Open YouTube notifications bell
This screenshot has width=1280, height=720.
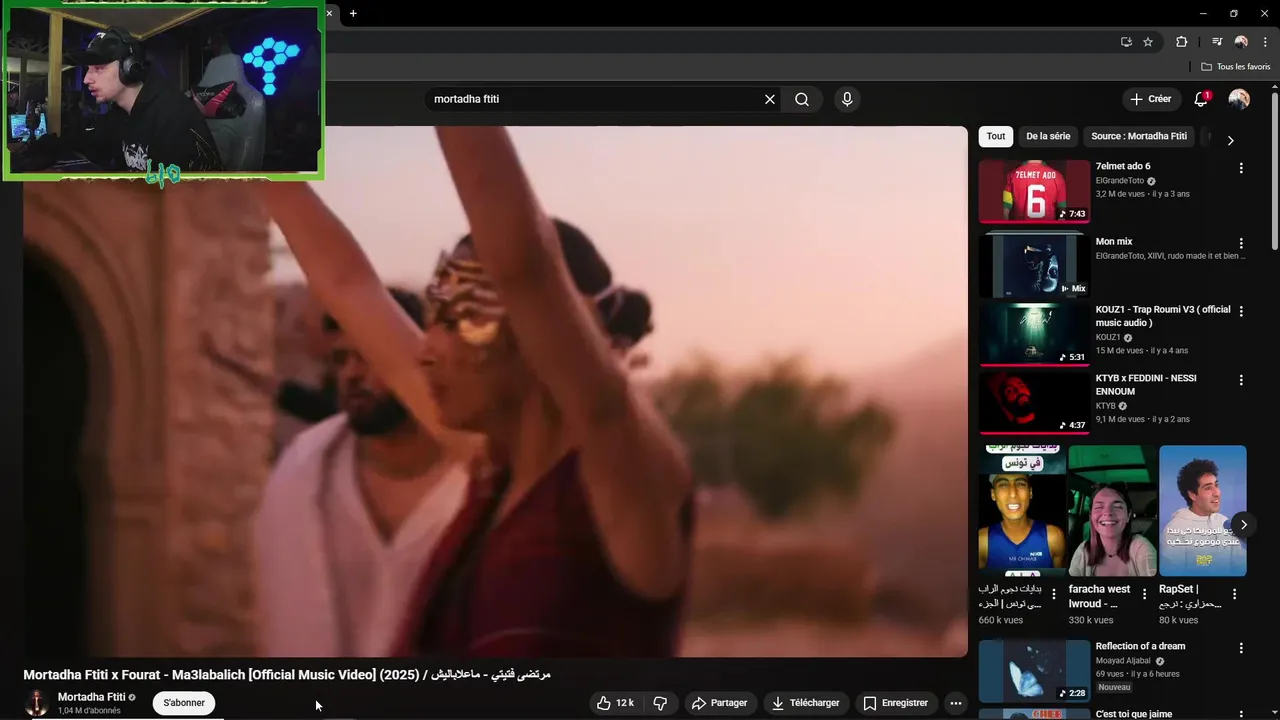1201,99
